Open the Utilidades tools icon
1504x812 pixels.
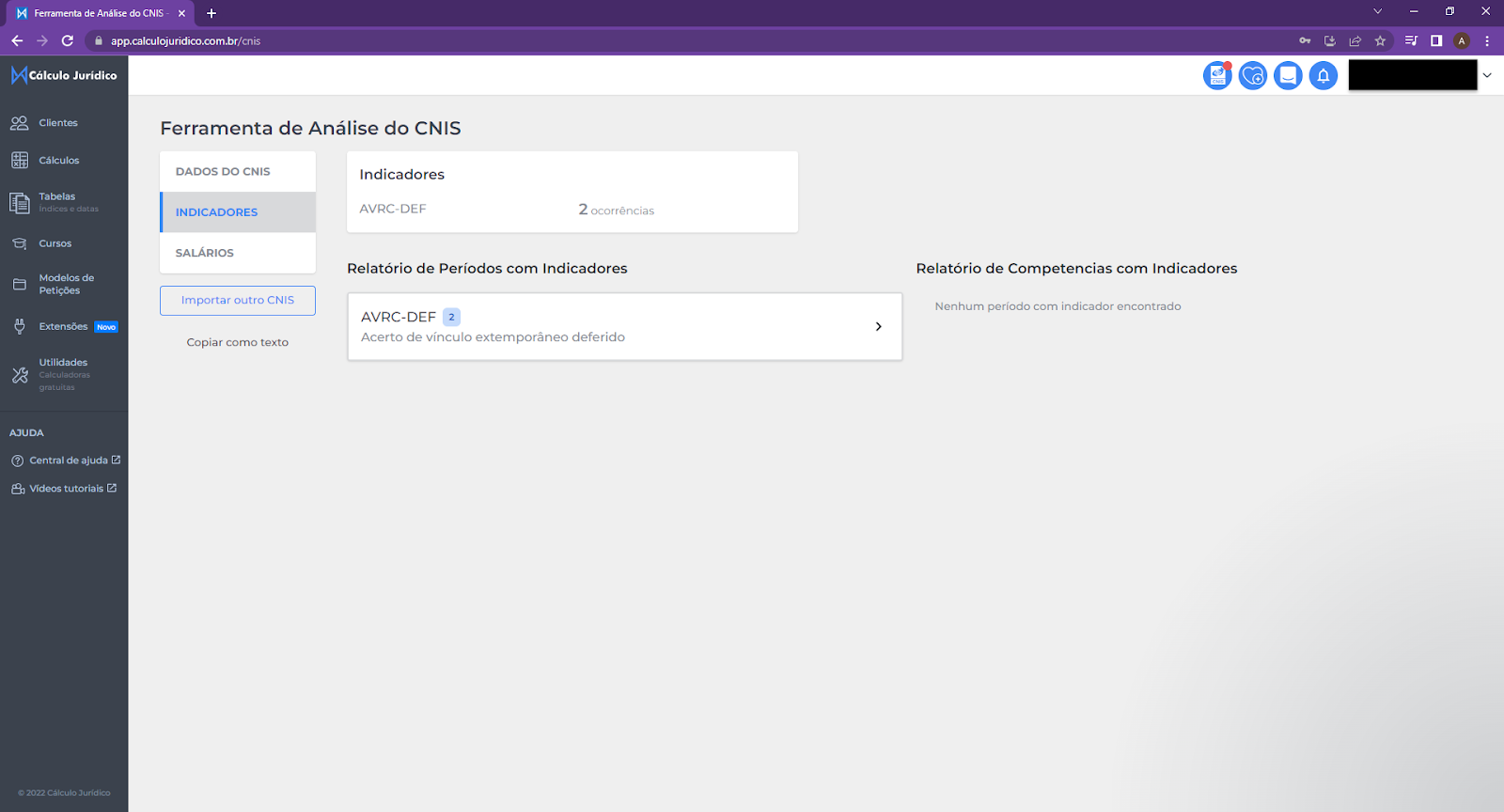[19, 375]
